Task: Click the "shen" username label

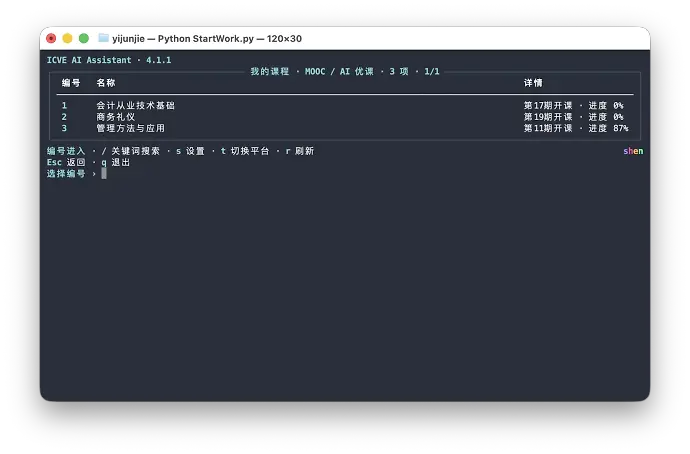Action: pos(633,151)
